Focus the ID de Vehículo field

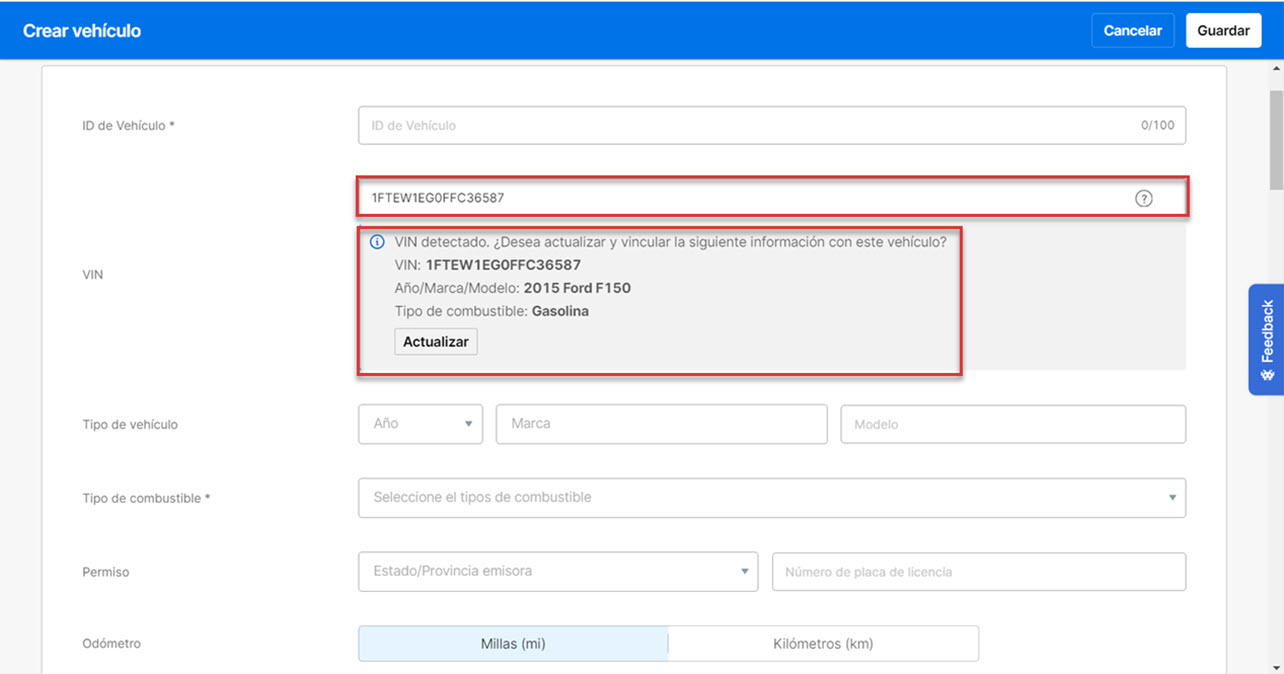(x=772, y=125)
